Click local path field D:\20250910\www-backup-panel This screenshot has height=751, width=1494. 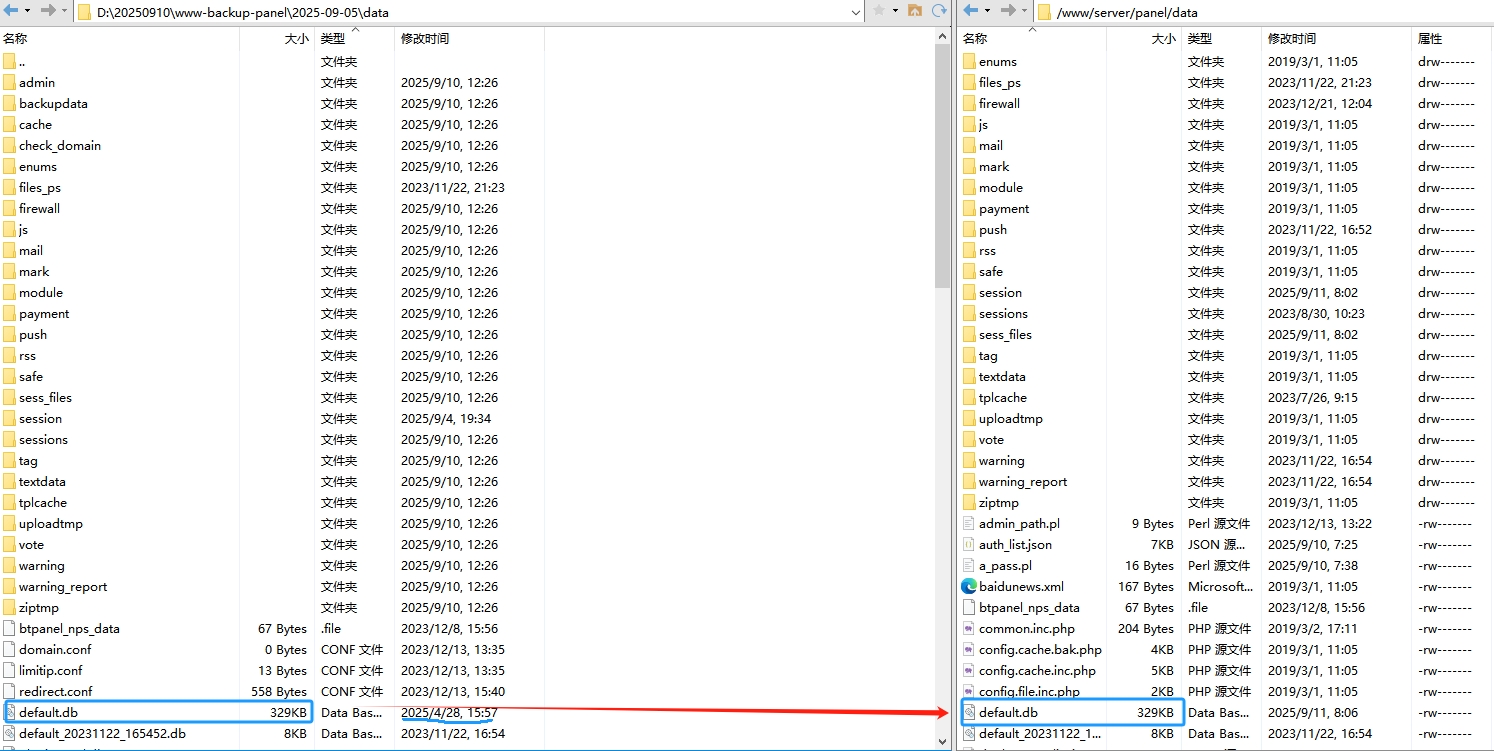coord(469,12)
